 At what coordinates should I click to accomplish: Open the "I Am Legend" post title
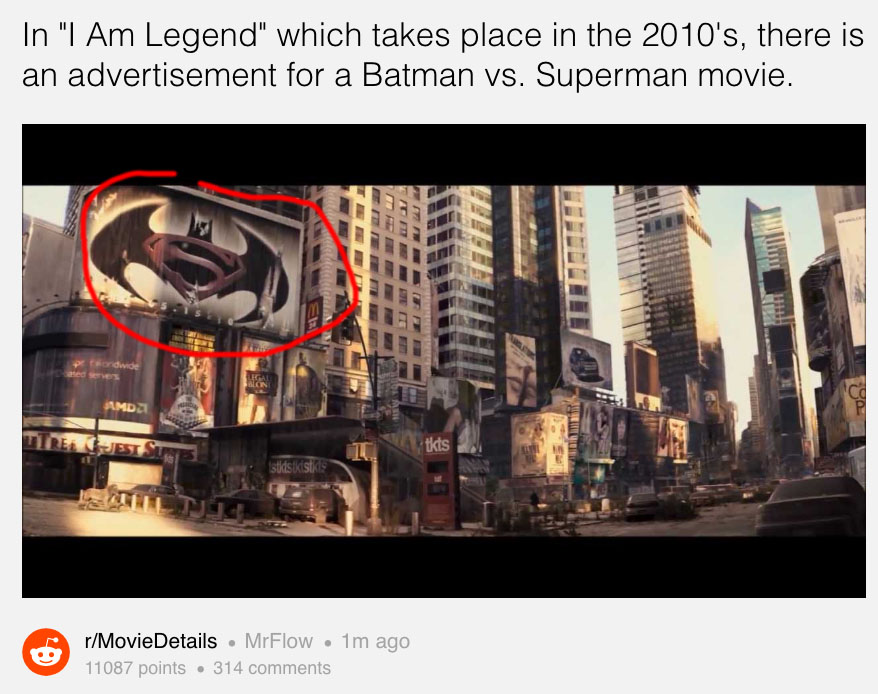tap(443, 55)
